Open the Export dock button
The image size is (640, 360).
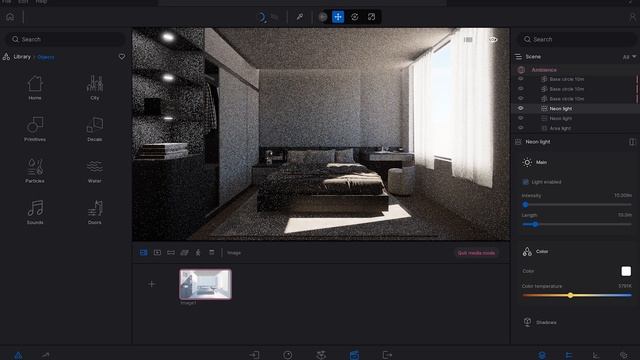click(387, 355)
